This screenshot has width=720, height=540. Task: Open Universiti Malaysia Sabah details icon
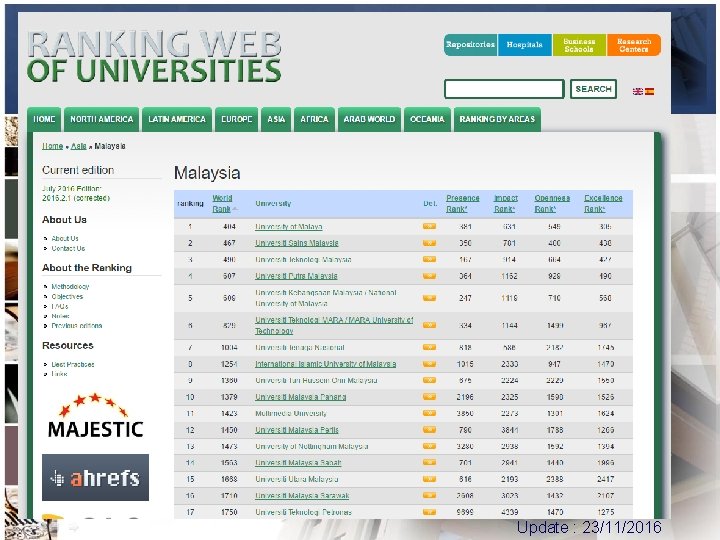tap(429, 462)
